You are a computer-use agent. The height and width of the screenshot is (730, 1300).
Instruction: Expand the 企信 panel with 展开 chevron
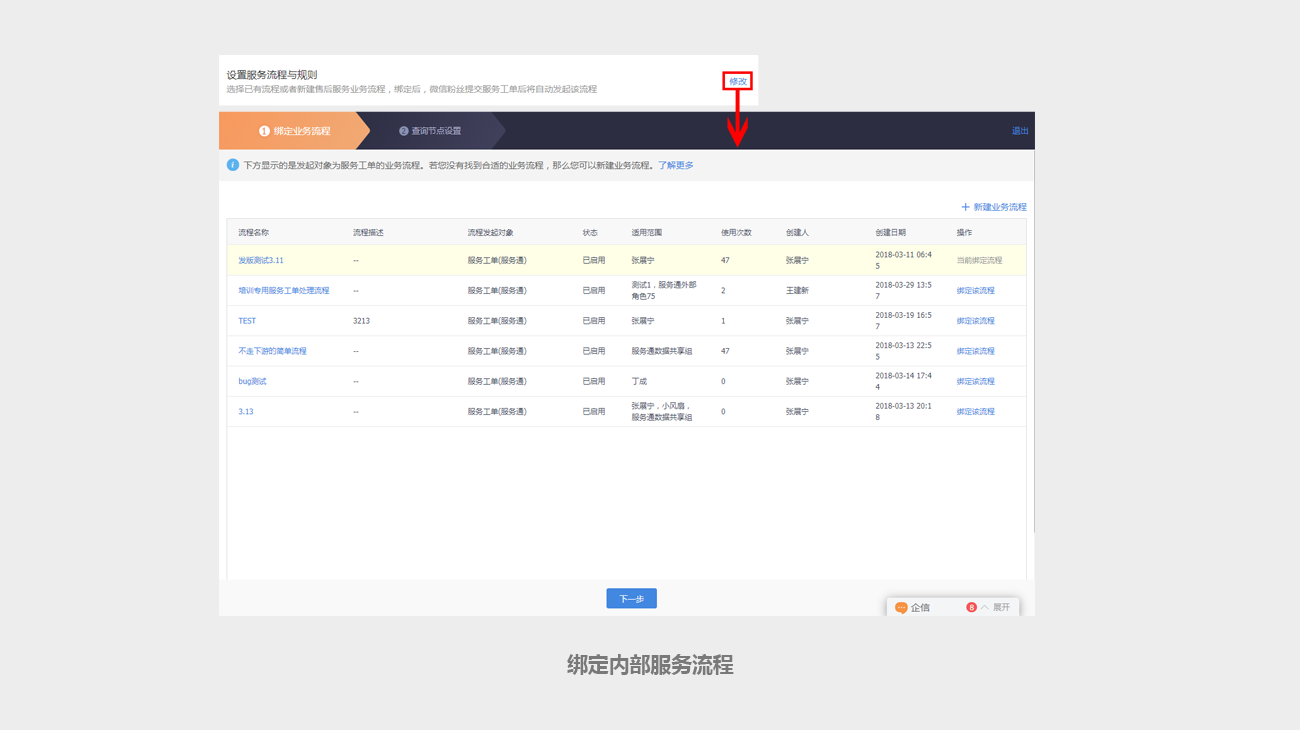point(995,607)
